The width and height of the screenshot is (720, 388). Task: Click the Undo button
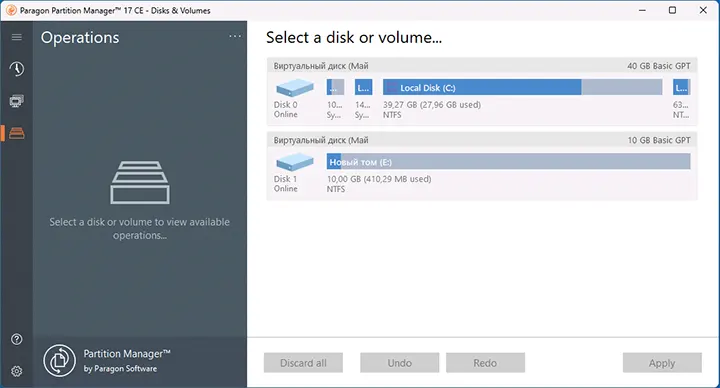point(399,363)
